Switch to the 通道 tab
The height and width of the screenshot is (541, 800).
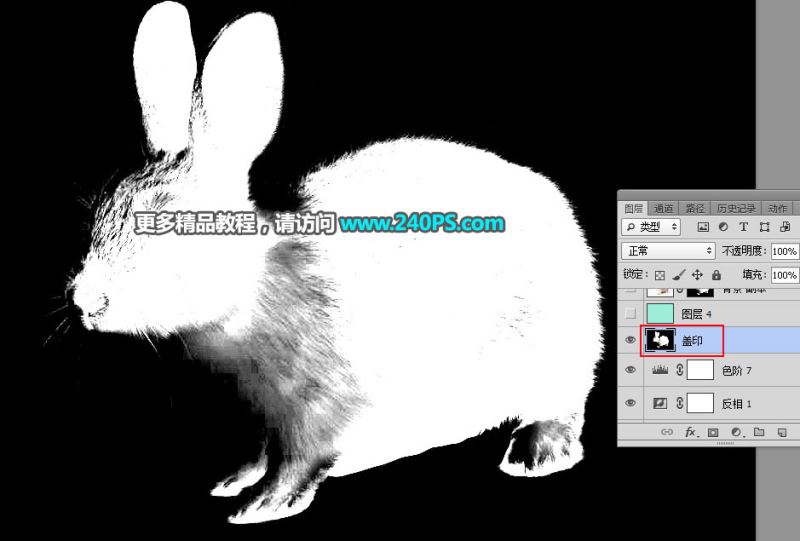[x=663, y=208]
